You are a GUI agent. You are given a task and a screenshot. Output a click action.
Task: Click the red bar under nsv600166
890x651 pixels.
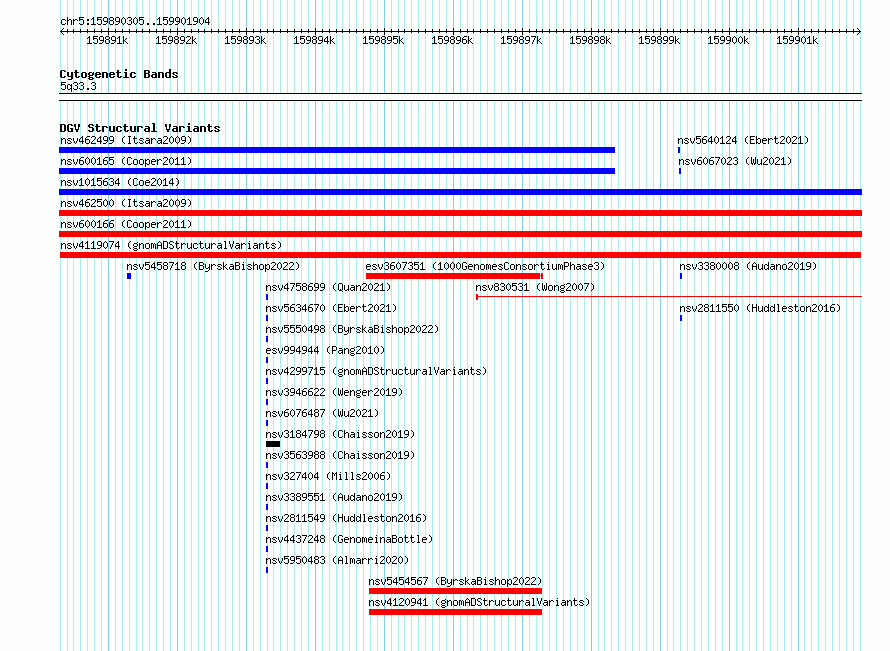(x=460, y=234)
